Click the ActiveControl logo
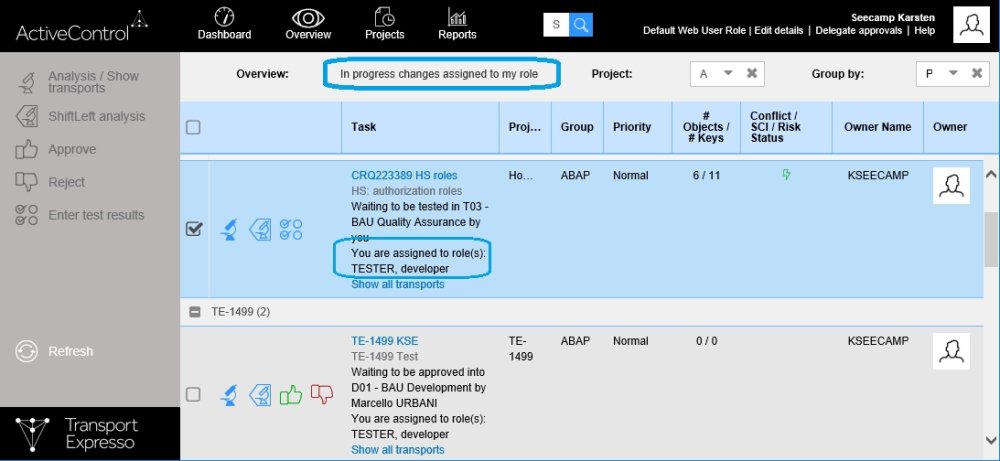Image resolution: width=1000 pixels, height=461 pixels. [82, 26]
